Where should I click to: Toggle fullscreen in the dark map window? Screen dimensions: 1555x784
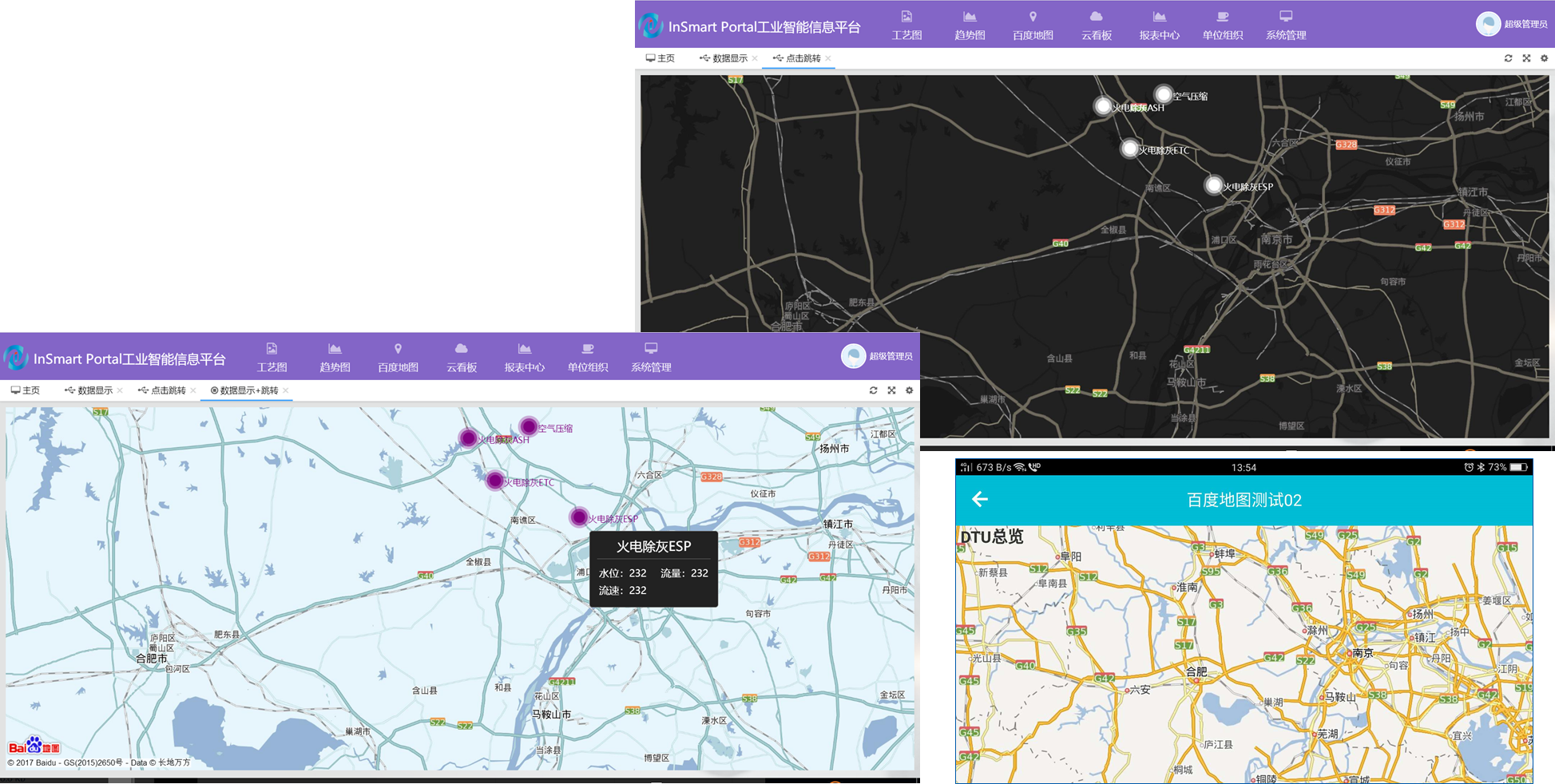(1526, 58)
